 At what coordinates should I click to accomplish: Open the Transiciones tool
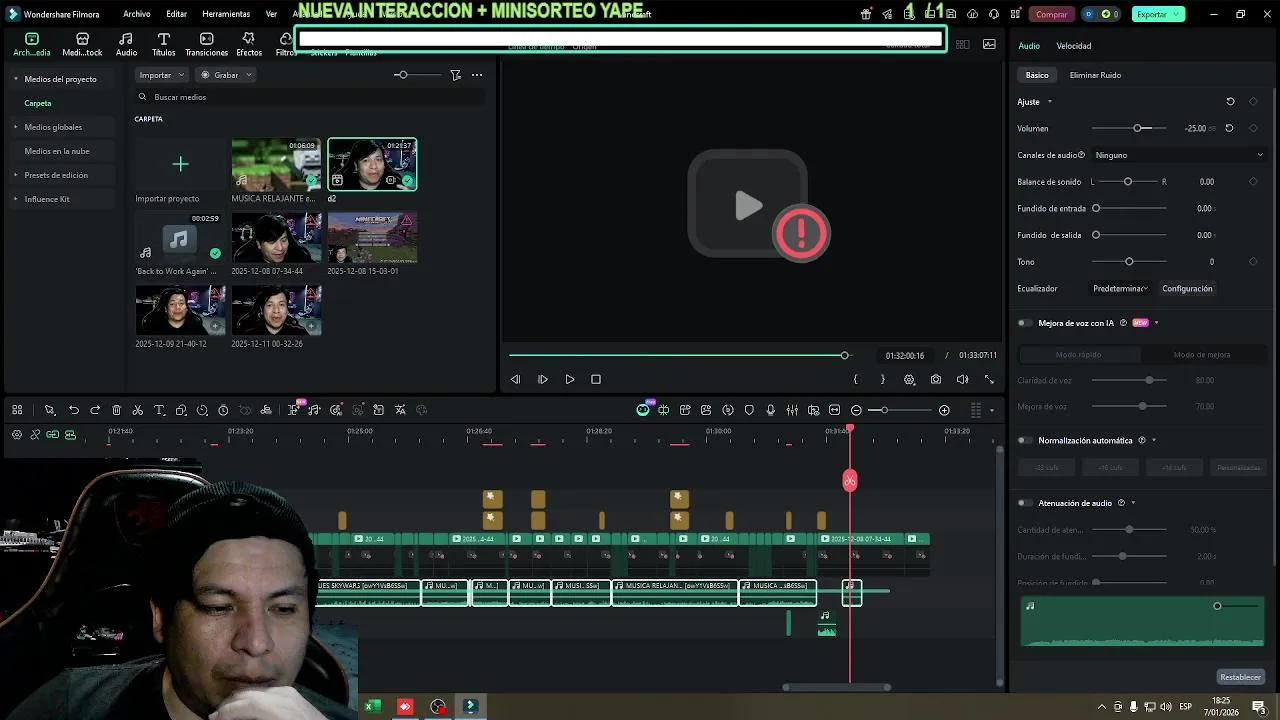[x=206, y=44]
